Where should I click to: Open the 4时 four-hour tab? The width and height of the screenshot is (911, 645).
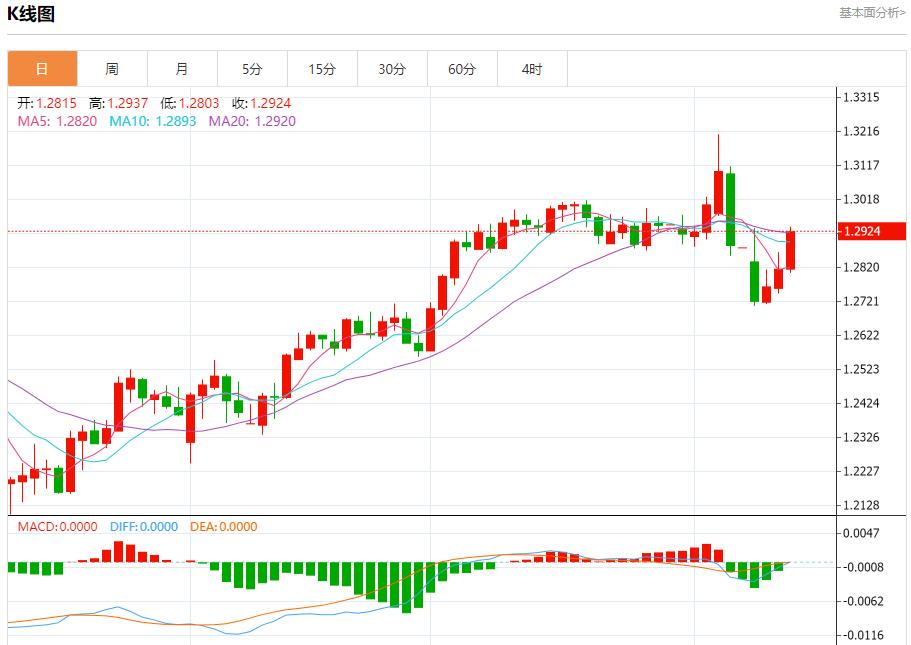(x=532, y=69)
